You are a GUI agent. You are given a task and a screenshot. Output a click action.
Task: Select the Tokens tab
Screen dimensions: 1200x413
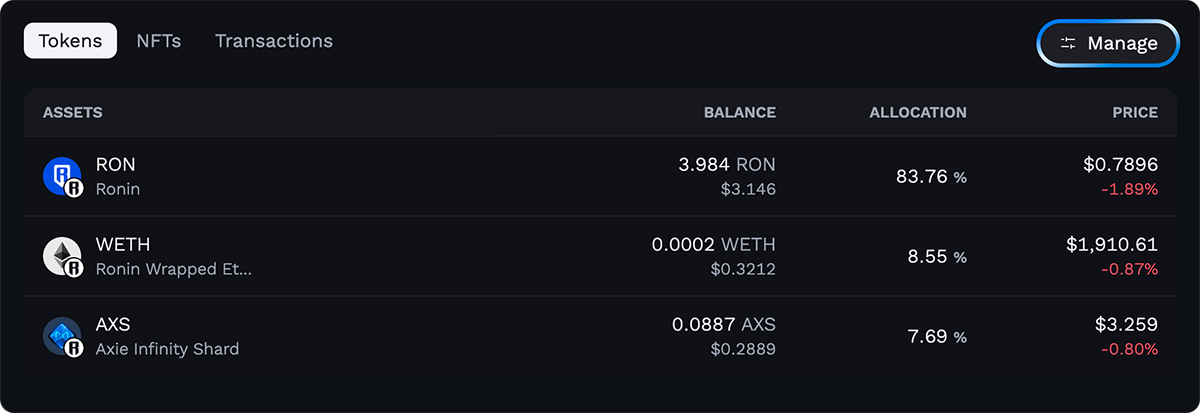point(70,41)
